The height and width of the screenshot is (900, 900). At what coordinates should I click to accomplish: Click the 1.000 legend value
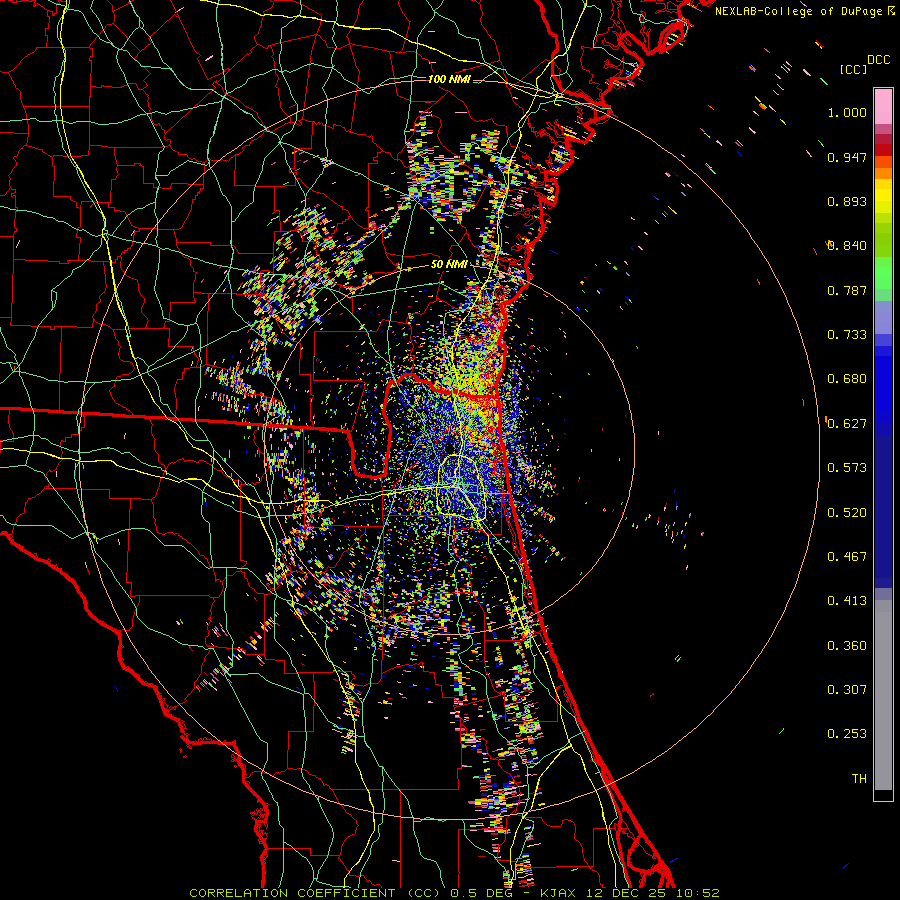(847, 112)
